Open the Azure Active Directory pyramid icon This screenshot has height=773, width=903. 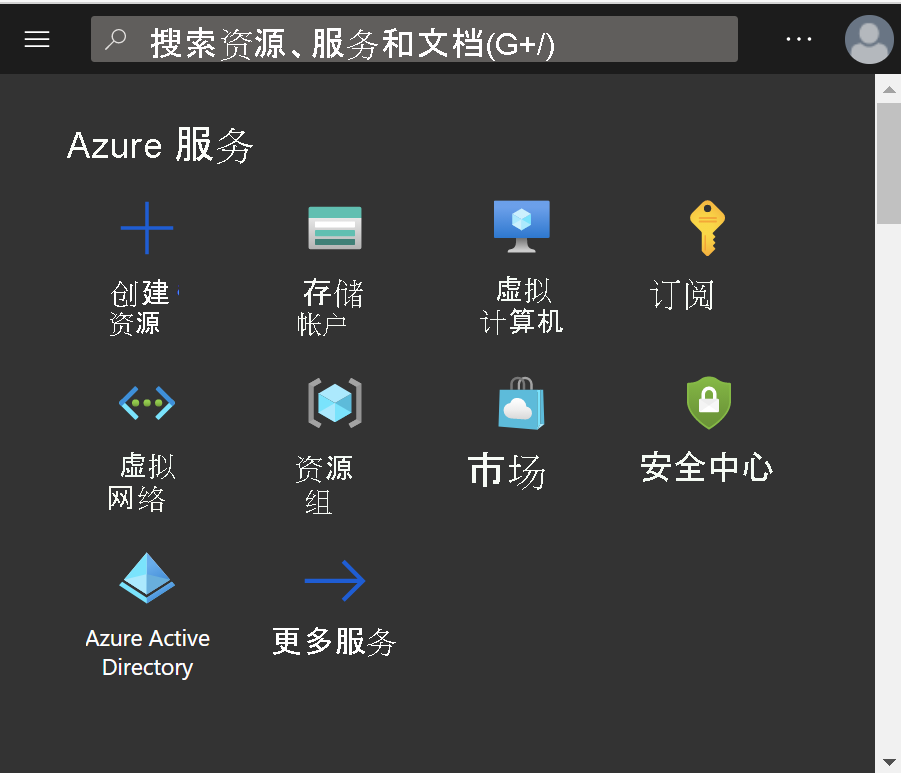click(x=147, y=578)
